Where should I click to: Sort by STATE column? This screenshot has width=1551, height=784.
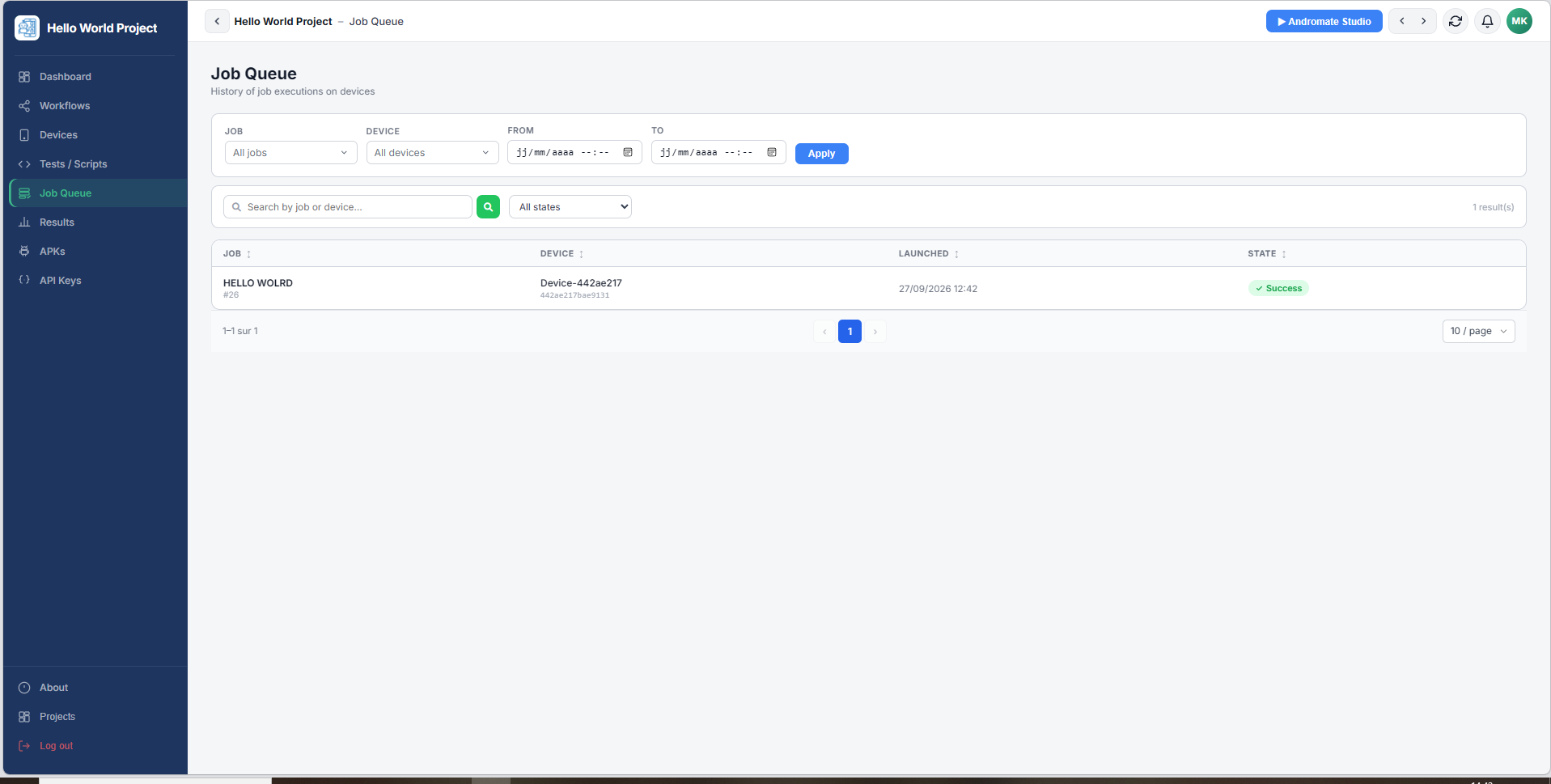pyautogui.click(x=1267, y=254)
